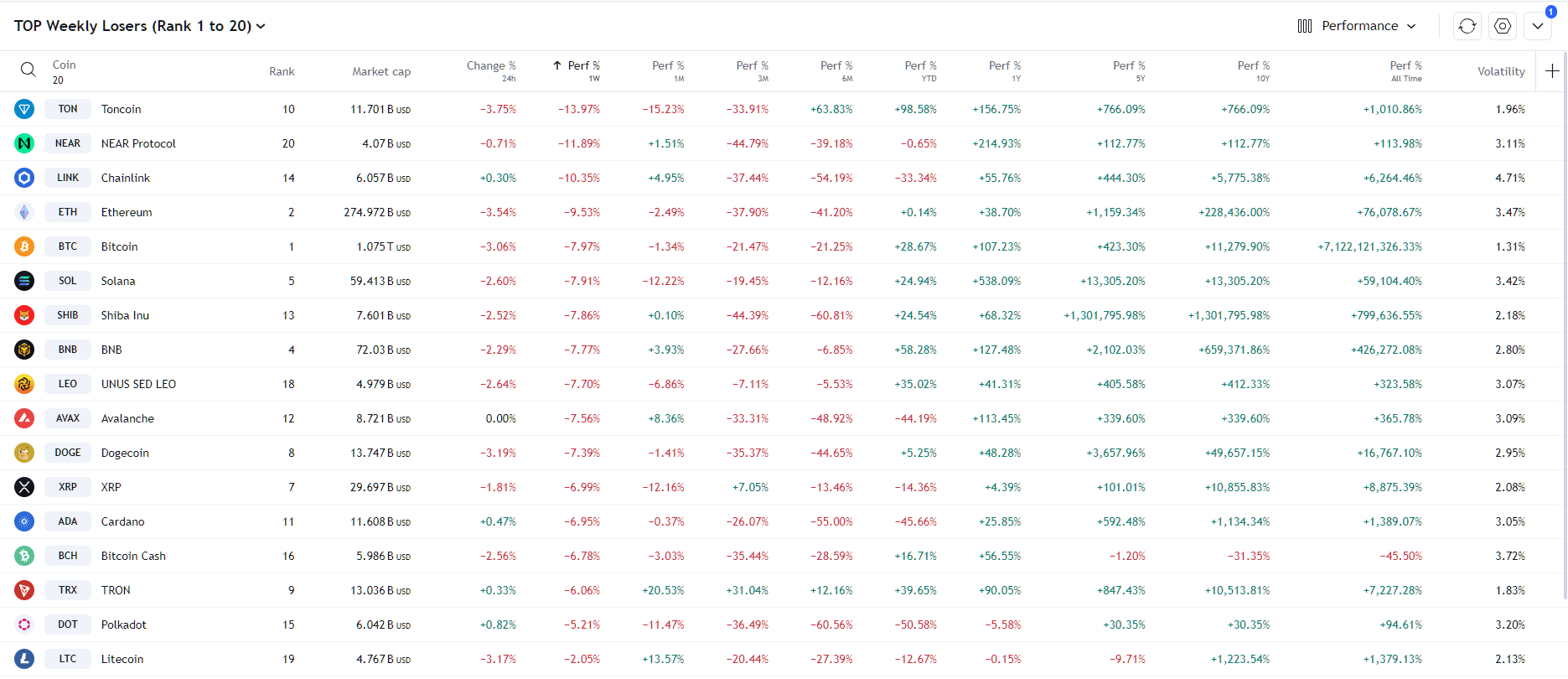Open the Toncoin coin name link
Viewport: 1568px width, 679px height.
[121, 109]
